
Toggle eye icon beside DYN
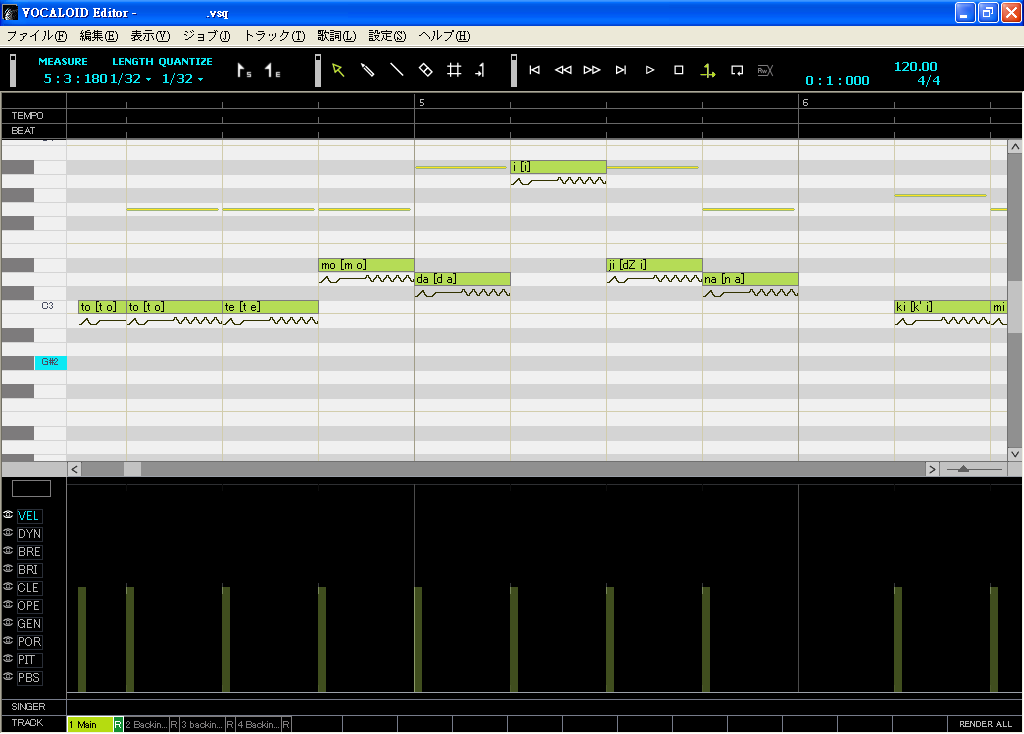click(8, 533)
